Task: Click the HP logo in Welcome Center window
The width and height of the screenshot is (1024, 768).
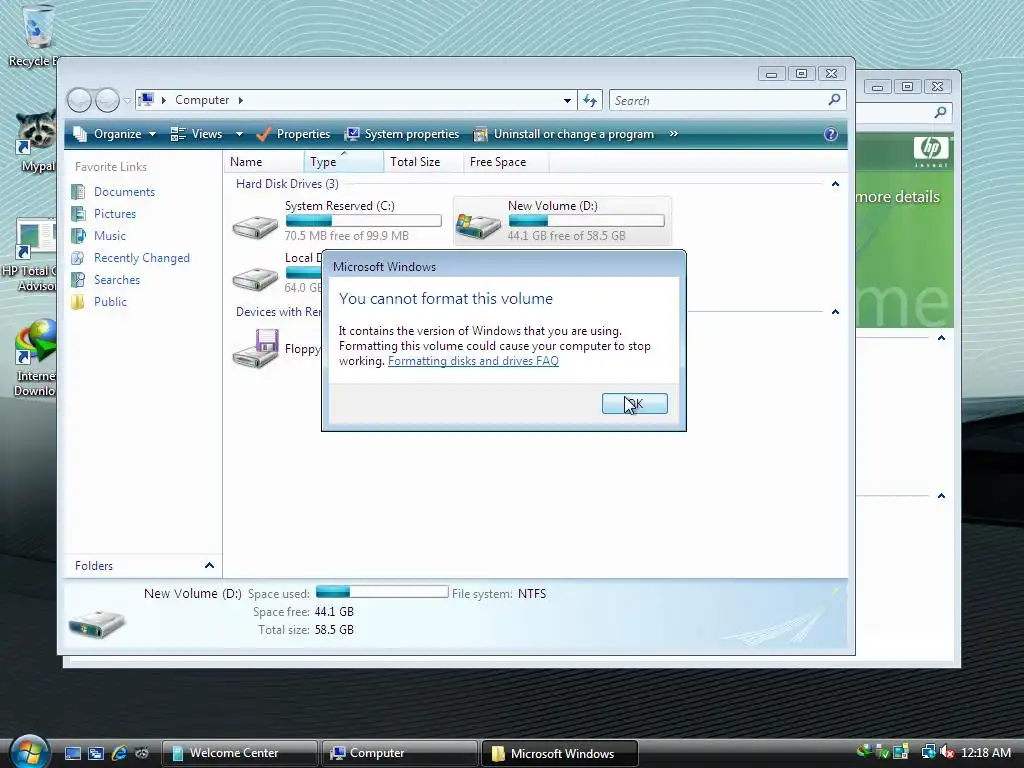Action: (930, 149)
